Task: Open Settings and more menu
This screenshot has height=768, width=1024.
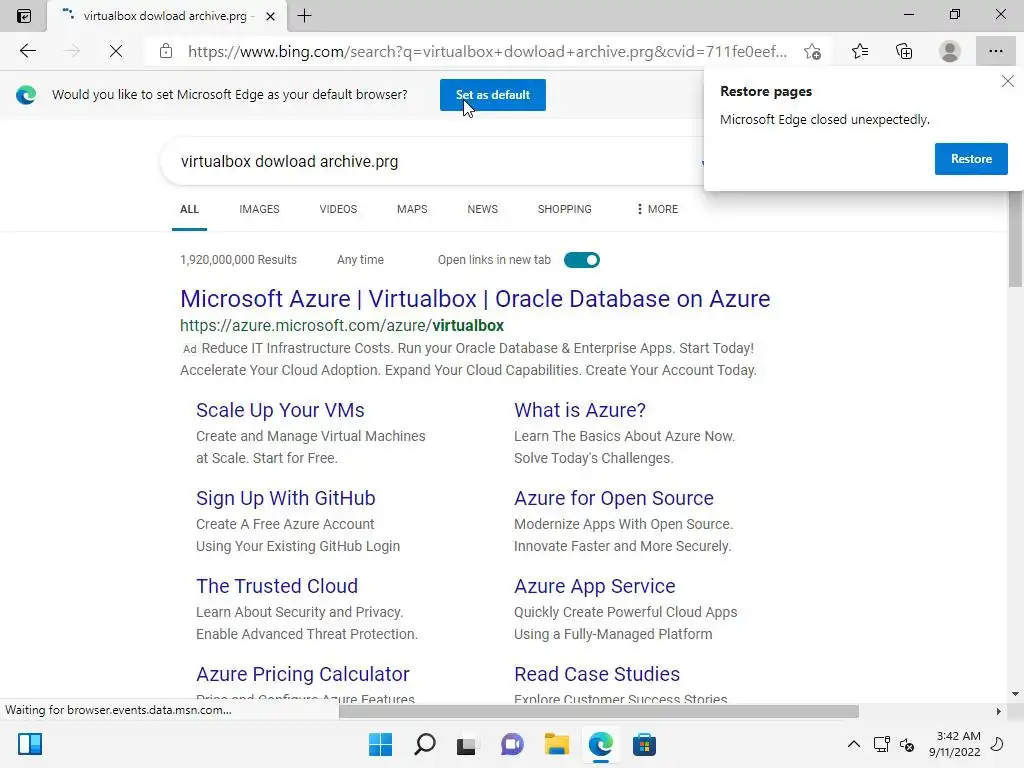Action: [x=995, y=51]
